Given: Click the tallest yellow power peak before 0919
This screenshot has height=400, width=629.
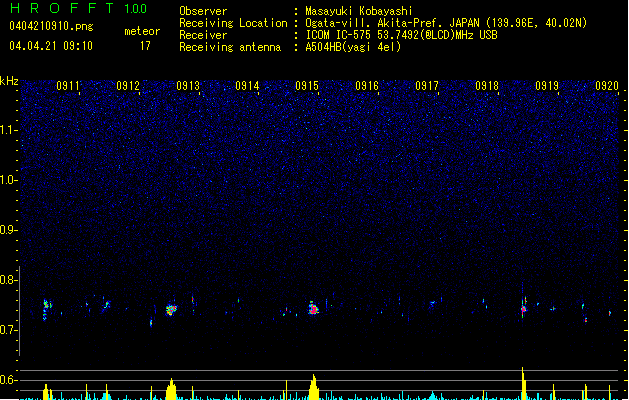Looking at the screenshot, I should pos(523,383).
